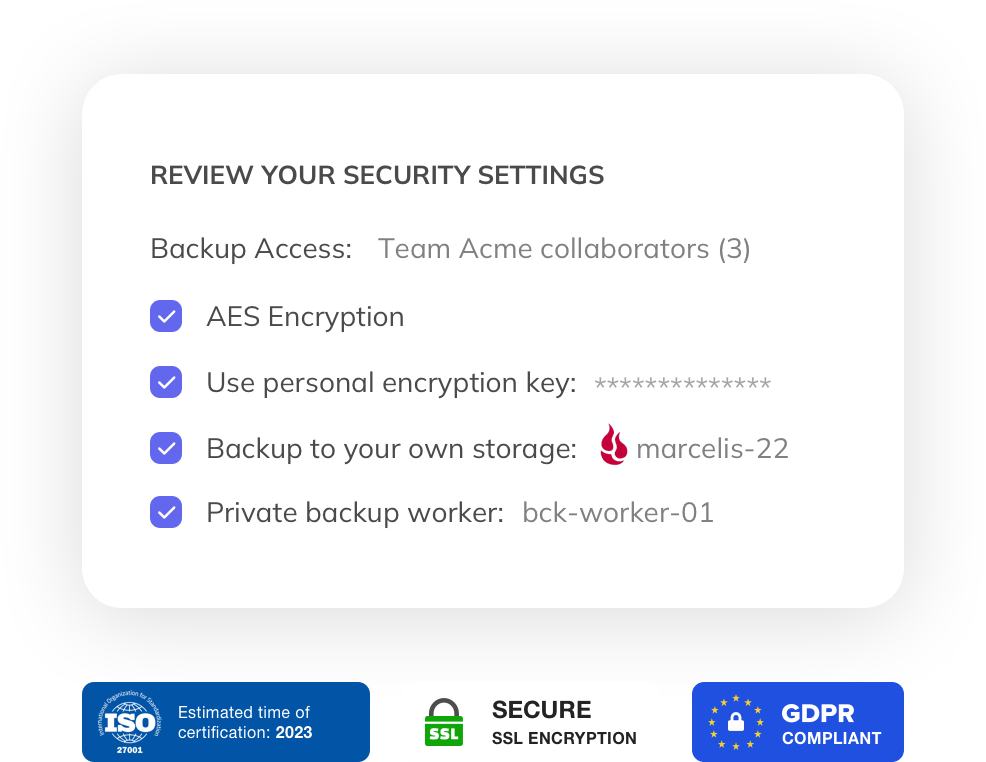Click the Use personal encryption key label

[391, 383]
